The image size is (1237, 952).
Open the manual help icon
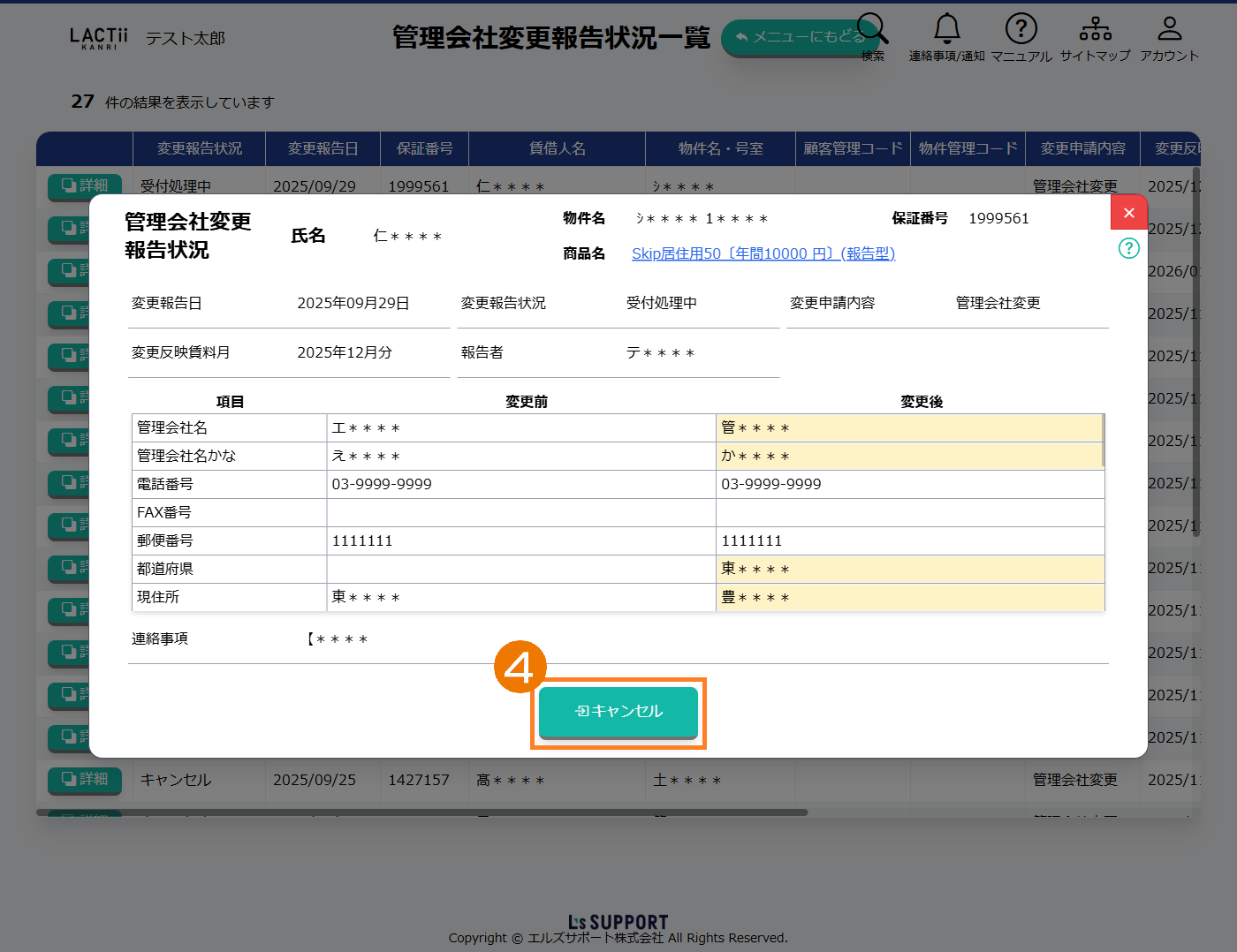click(x=1021, y=30)
